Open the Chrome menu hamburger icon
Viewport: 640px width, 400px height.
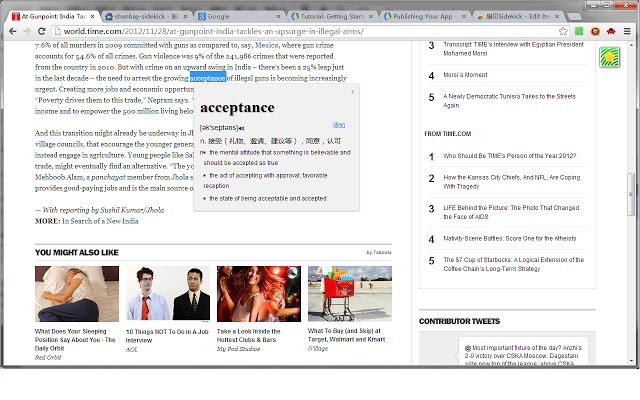(x=627, y=31)
